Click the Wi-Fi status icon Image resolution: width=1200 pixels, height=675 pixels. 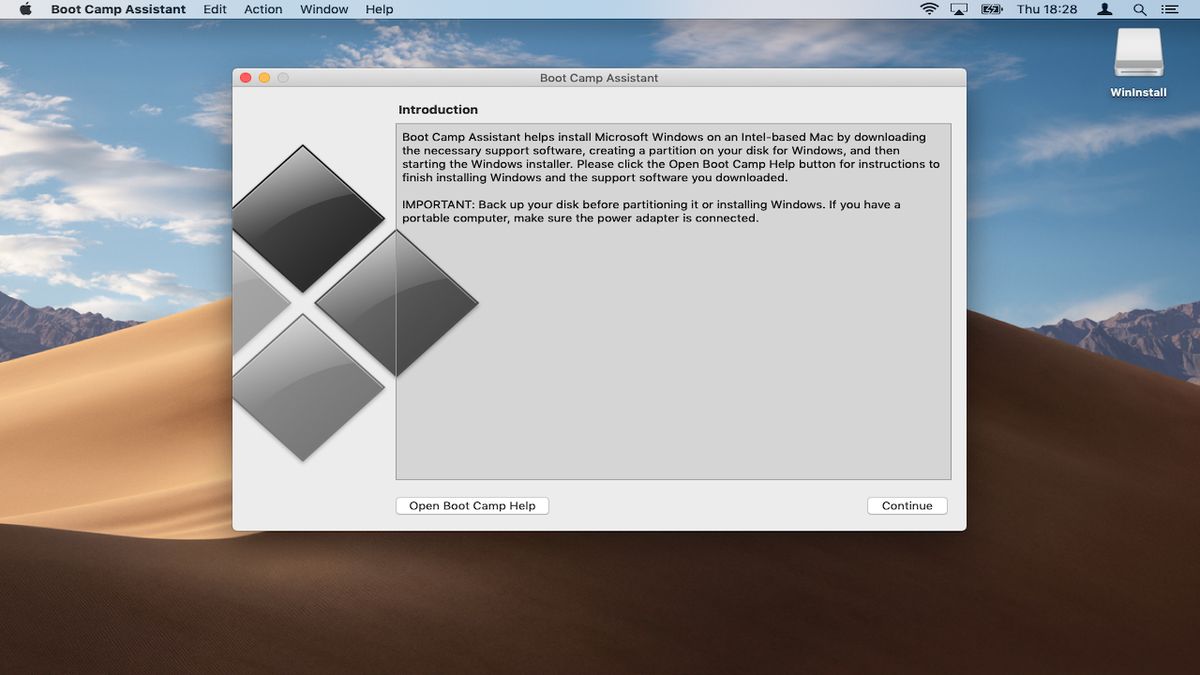[x=930, y=9]
